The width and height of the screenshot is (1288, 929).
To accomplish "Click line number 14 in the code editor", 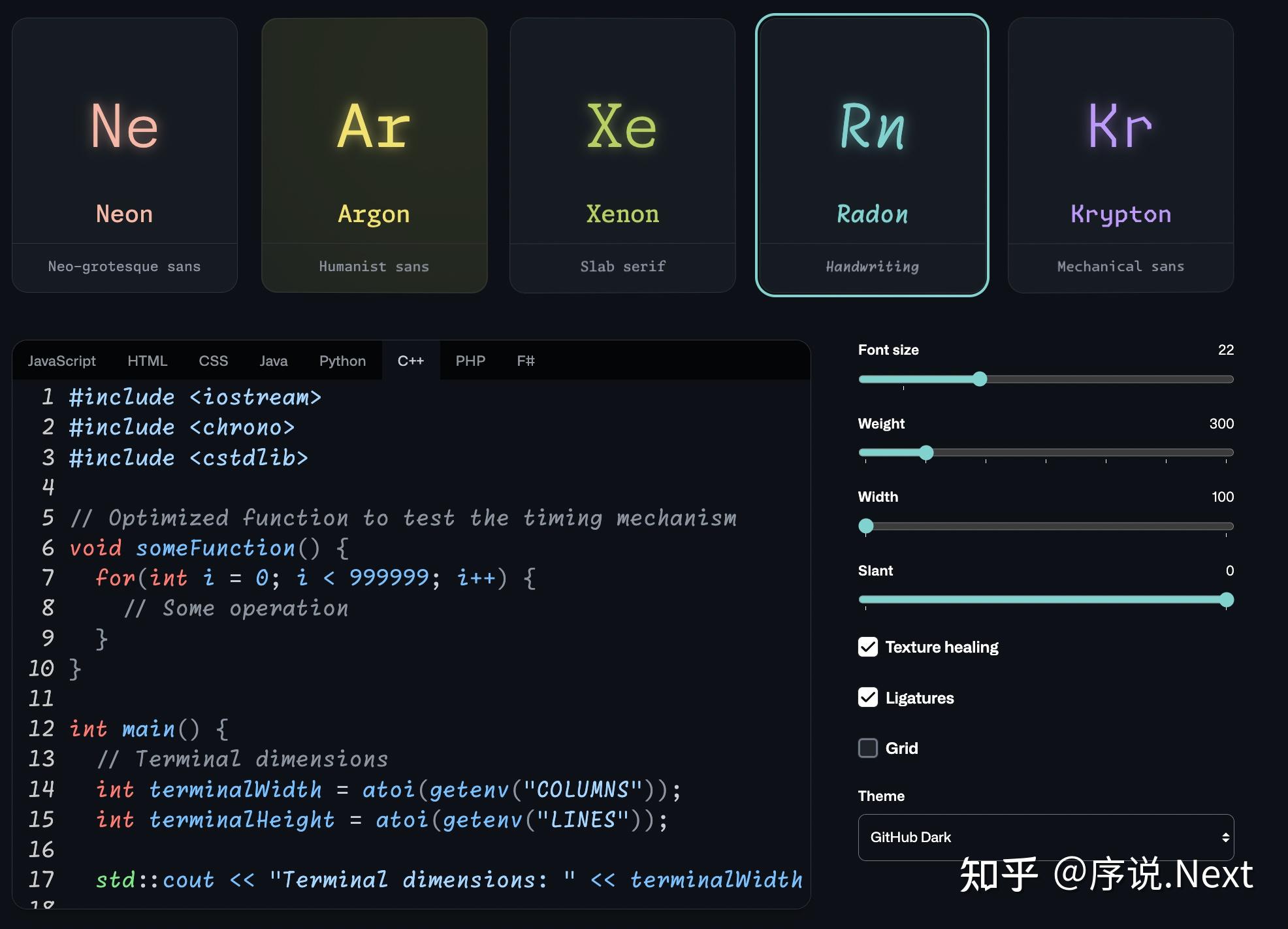I will pos(42,789).
